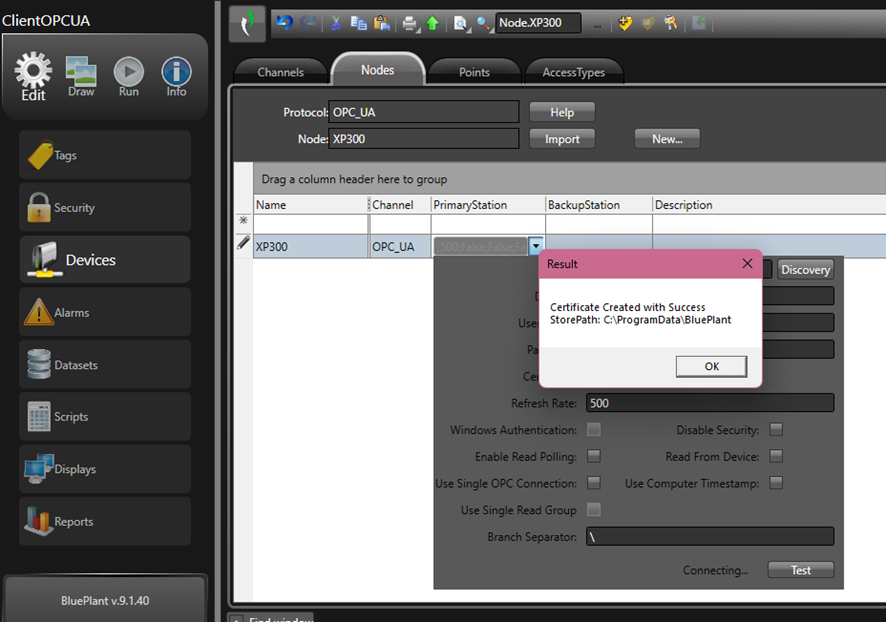
Task: Check the Use Computer Timestamp option
Action: click(776, 483)
